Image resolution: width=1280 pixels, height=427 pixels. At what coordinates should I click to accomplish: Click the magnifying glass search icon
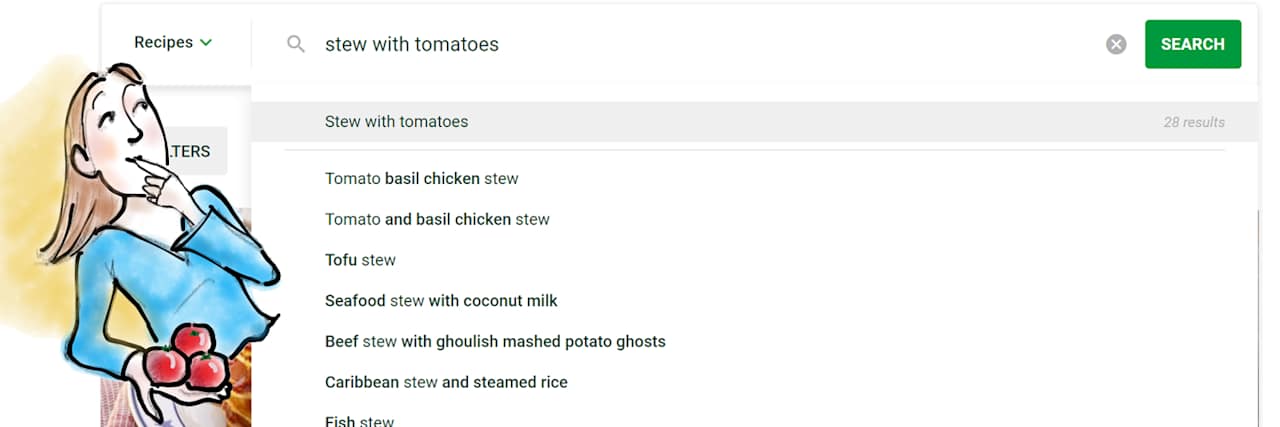[295, 44]
